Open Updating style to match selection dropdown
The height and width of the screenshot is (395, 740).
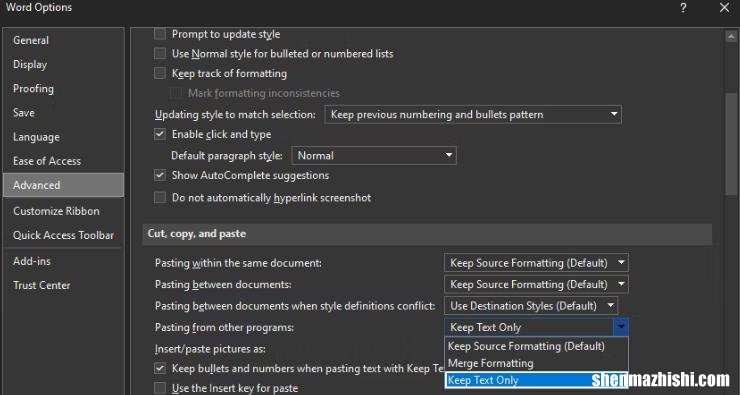pos(473,115)
